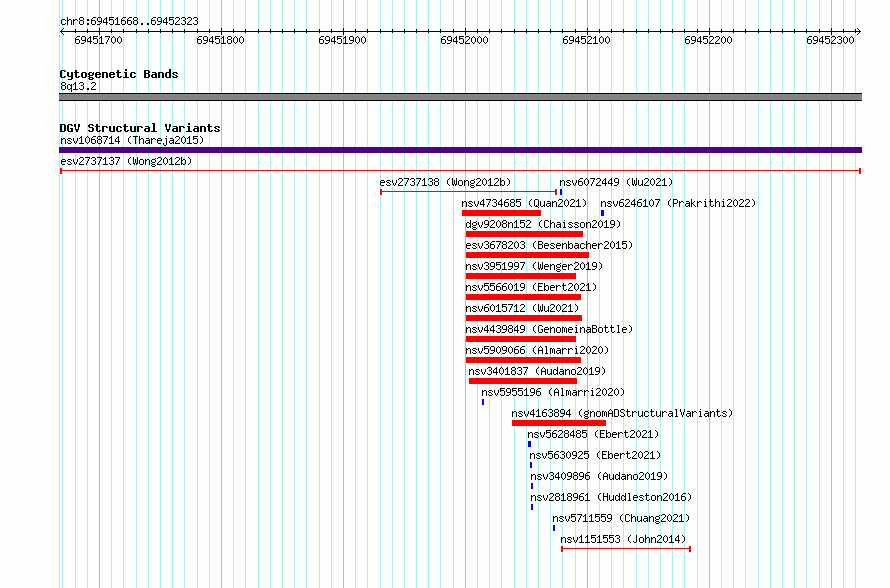
Task: Click the 8q13.2 band label
Action: 78,86
